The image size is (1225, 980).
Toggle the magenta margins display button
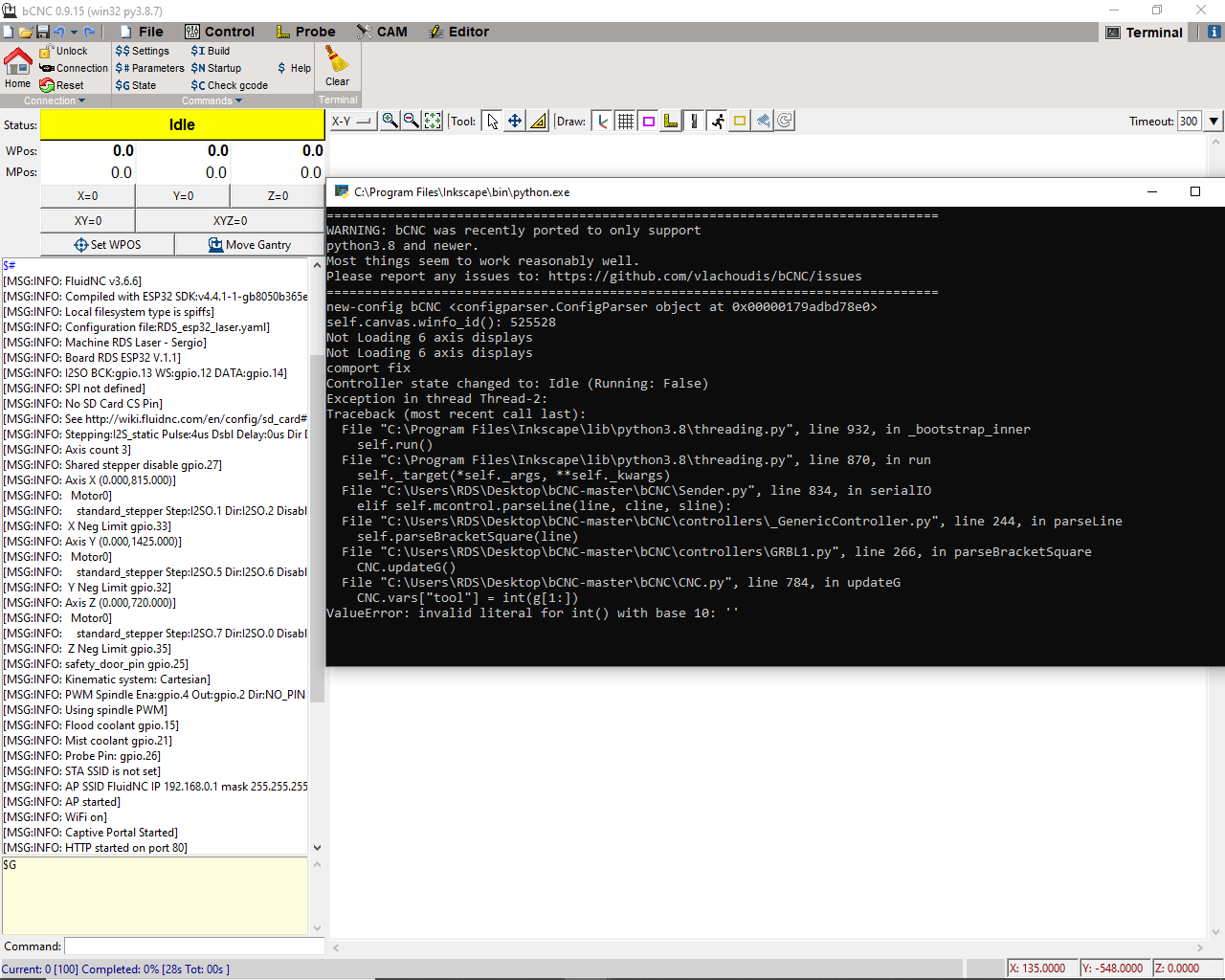tap(648, 121)
